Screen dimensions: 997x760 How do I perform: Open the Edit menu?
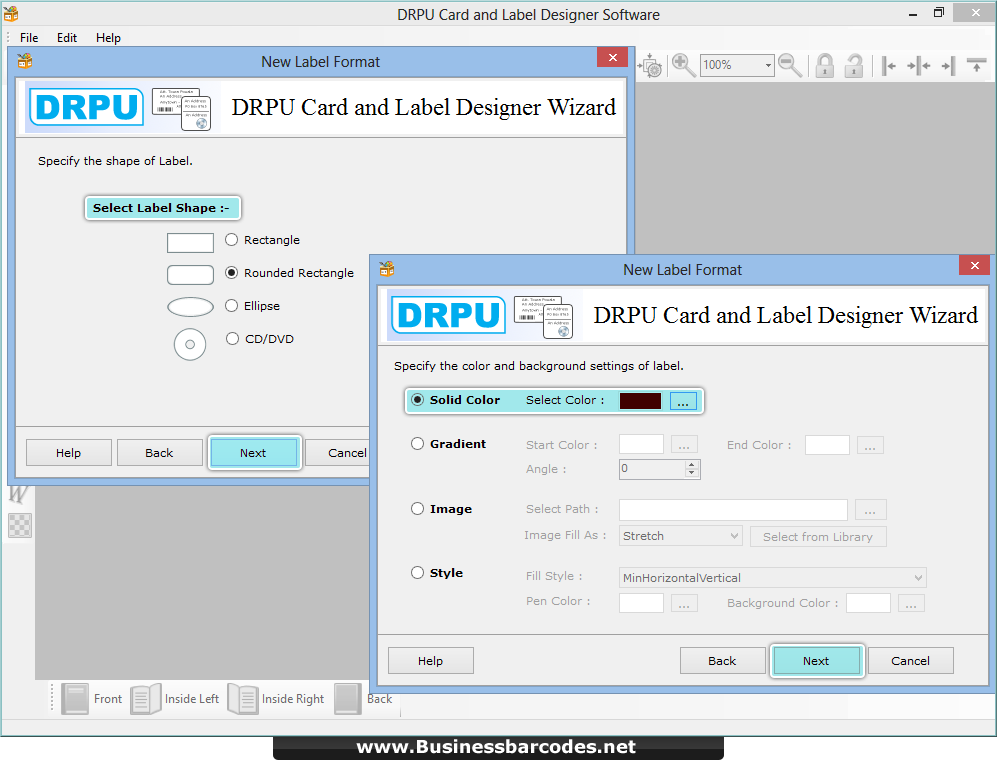[x=67, y=38]
